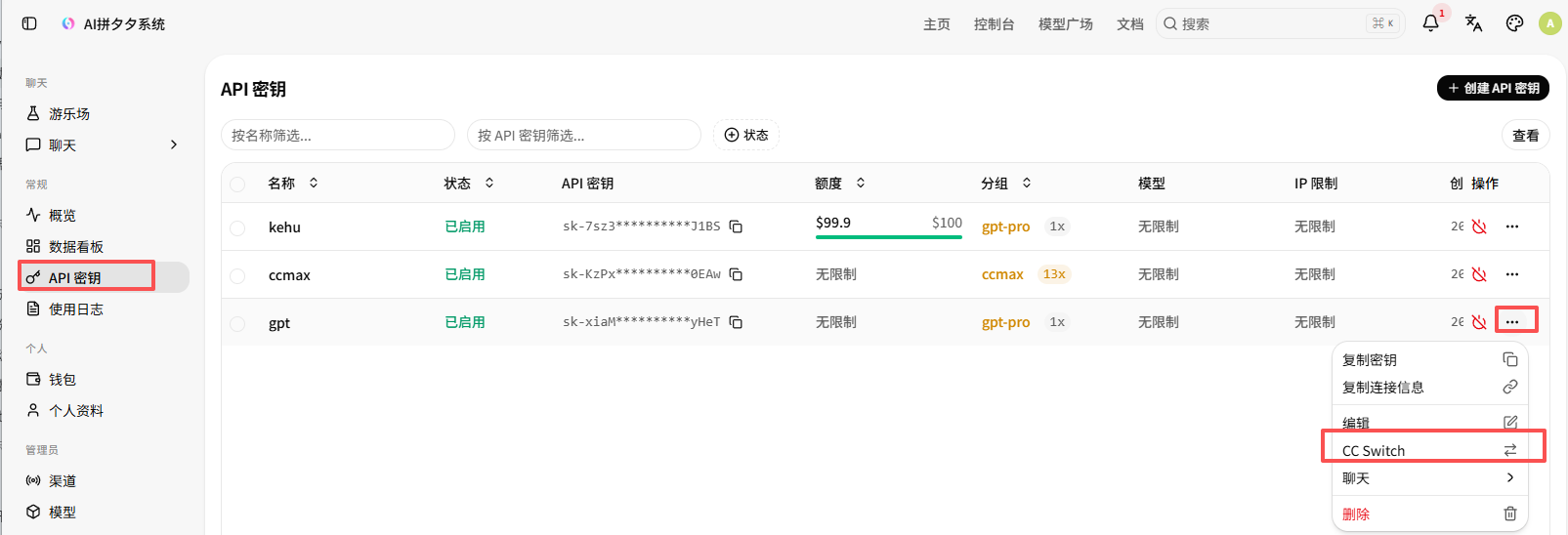Copy the gpt API key
Screen dimensions: 1568x535
click(x=736, y=322)
